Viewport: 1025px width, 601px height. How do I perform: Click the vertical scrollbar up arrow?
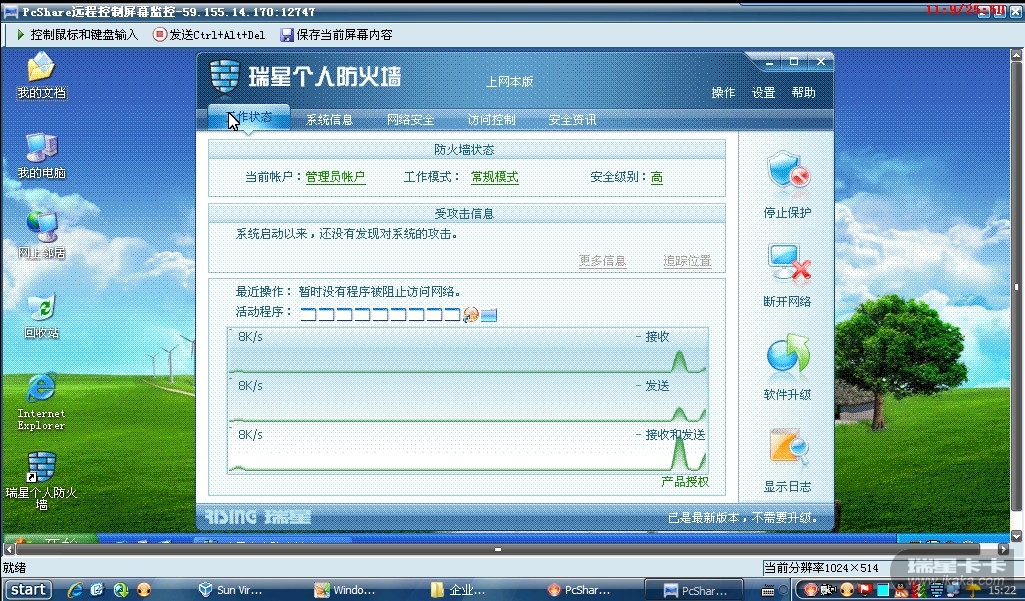(x=1017, y=55)
